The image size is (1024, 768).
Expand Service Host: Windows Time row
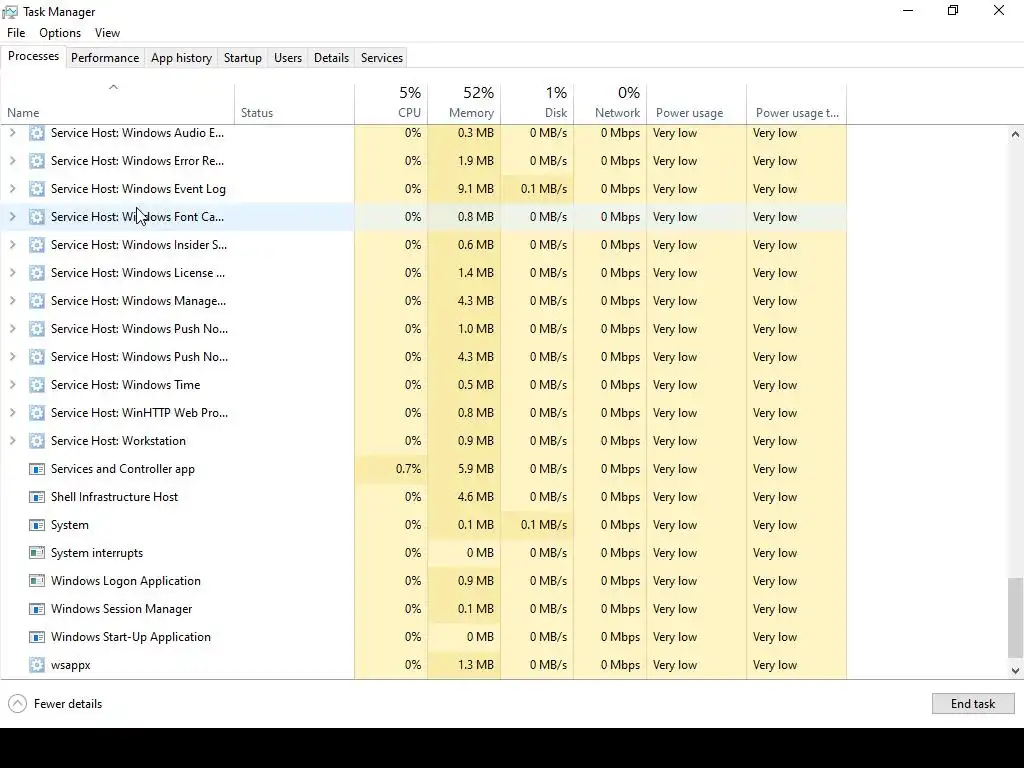click(12, 385)
